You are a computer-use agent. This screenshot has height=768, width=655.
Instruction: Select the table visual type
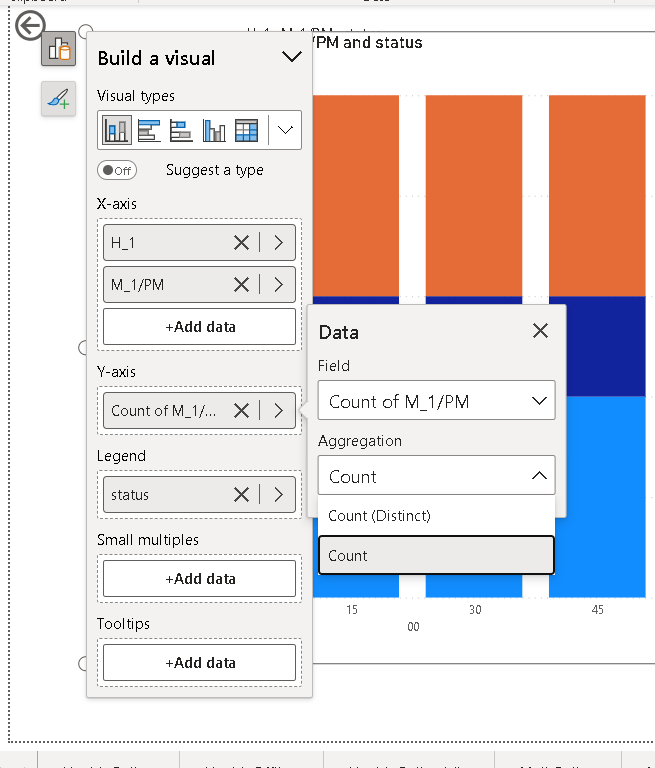[x=246, y=130]
